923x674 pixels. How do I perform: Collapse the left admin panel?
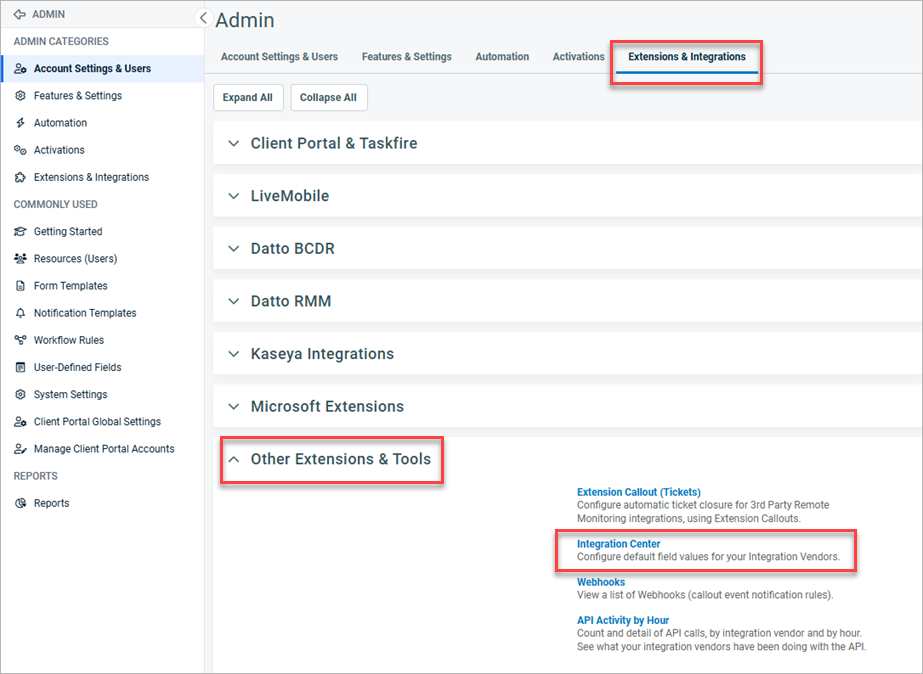pyautogui.click(x=203, y=17)
